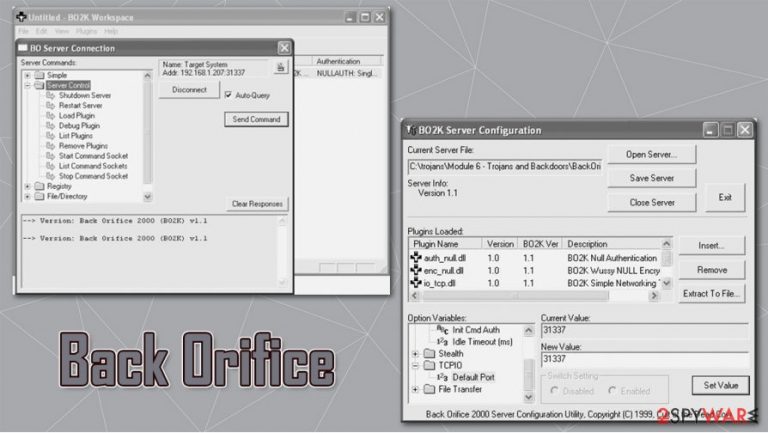Click the plugins list horizontal scrollbar

534,296
